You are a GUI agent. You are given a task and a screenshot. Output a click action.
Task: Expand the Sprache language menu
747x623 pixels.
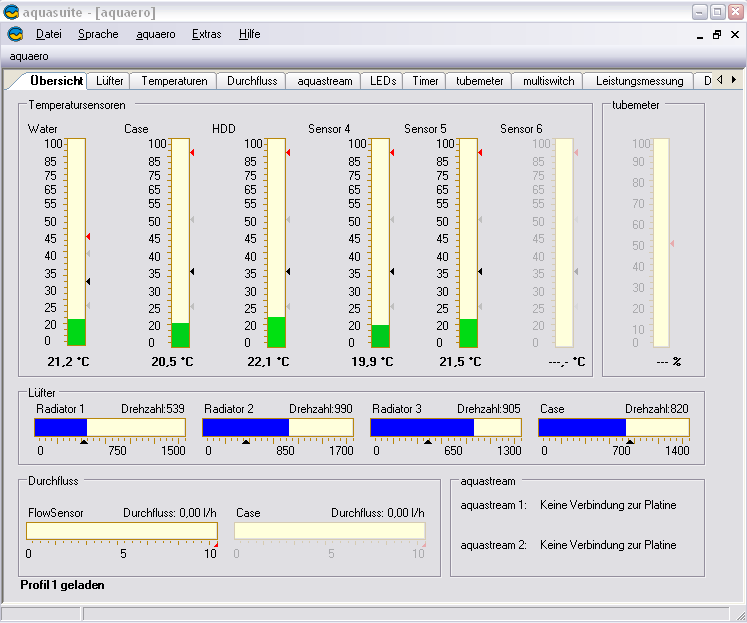(98, 34)
